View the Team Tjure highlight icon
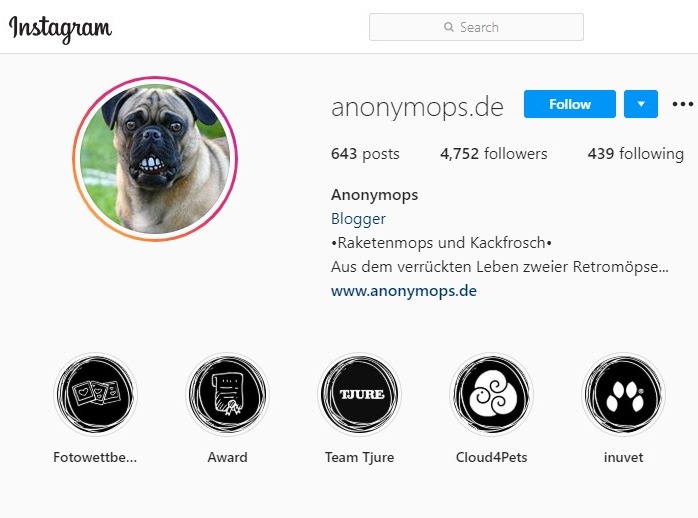 point(360,394)
